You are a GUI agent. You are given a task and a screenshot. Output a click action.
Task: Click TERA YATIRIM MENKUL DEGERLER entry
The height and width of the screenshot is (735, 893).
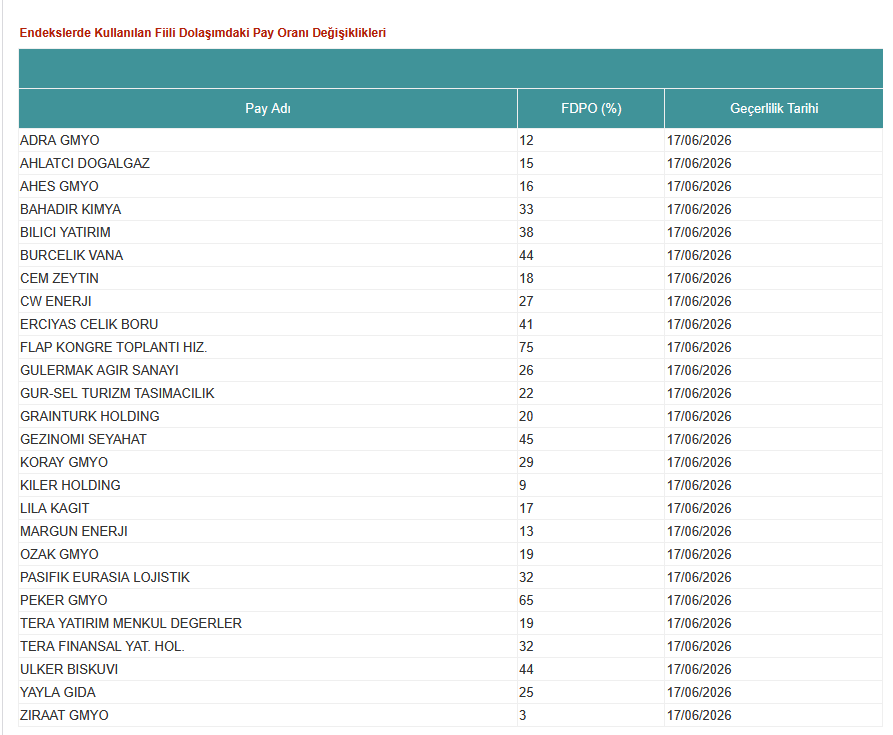[x=131, y=623]
